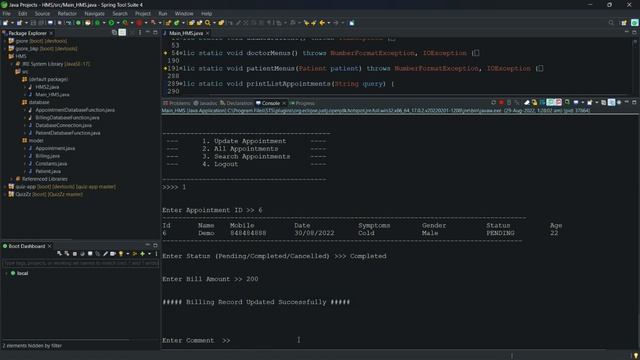Click the green Run button in toolbar
The width and height of the screenshot is (640, 360).
click(111, 23)
